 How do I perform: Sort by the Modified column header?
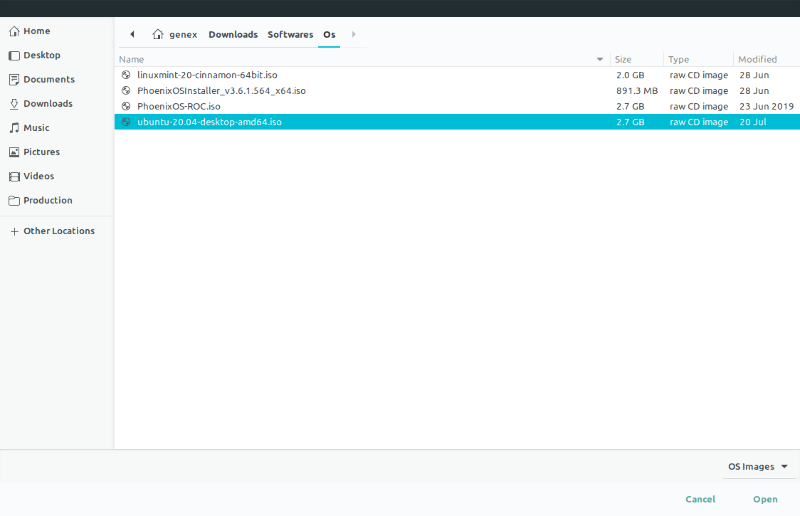[x=758, y=60]
